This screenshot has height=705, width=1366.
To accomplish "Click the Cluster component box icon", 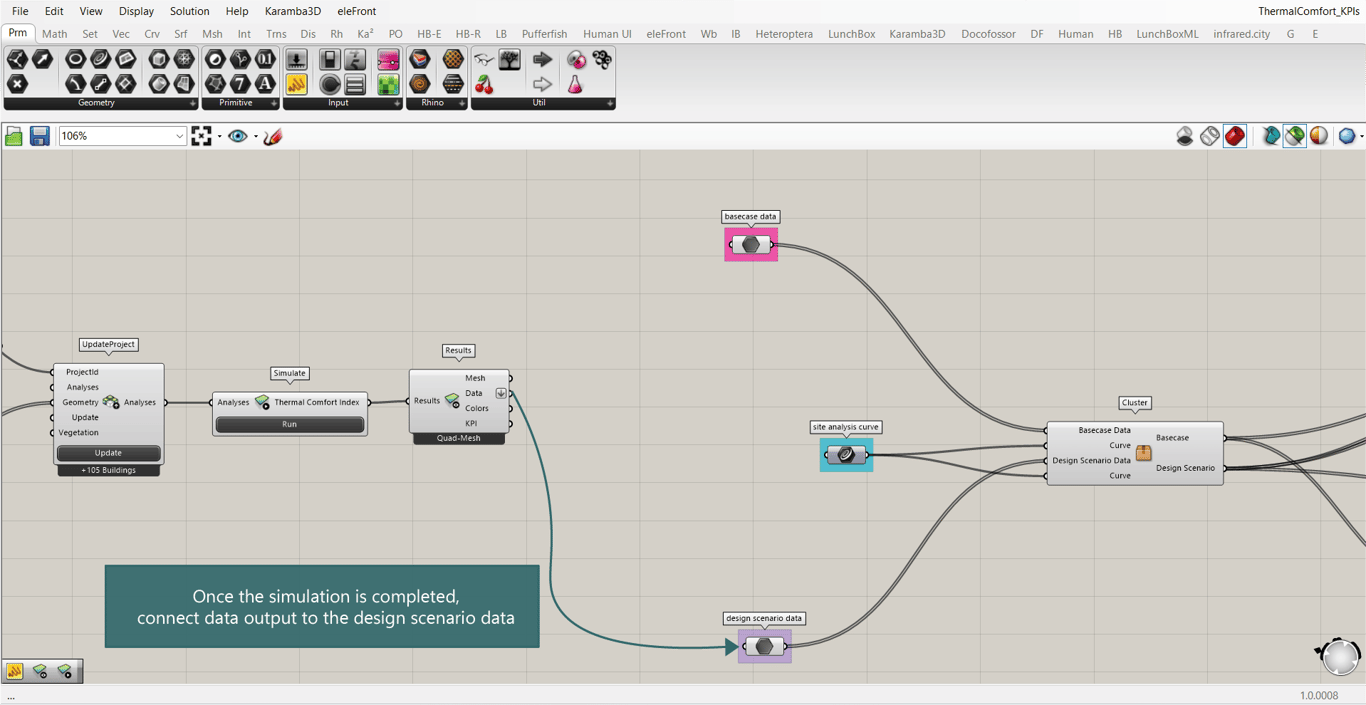I will (1143, 453).
